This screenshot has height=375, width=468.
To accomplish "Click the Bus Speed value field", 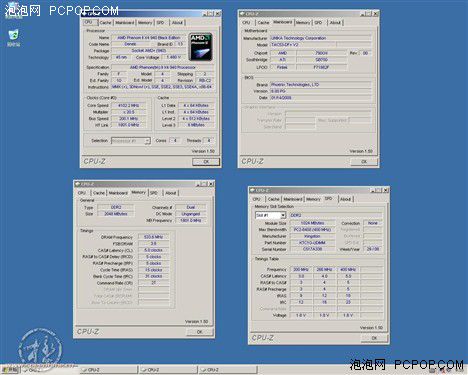I will (x=129, y=119).
